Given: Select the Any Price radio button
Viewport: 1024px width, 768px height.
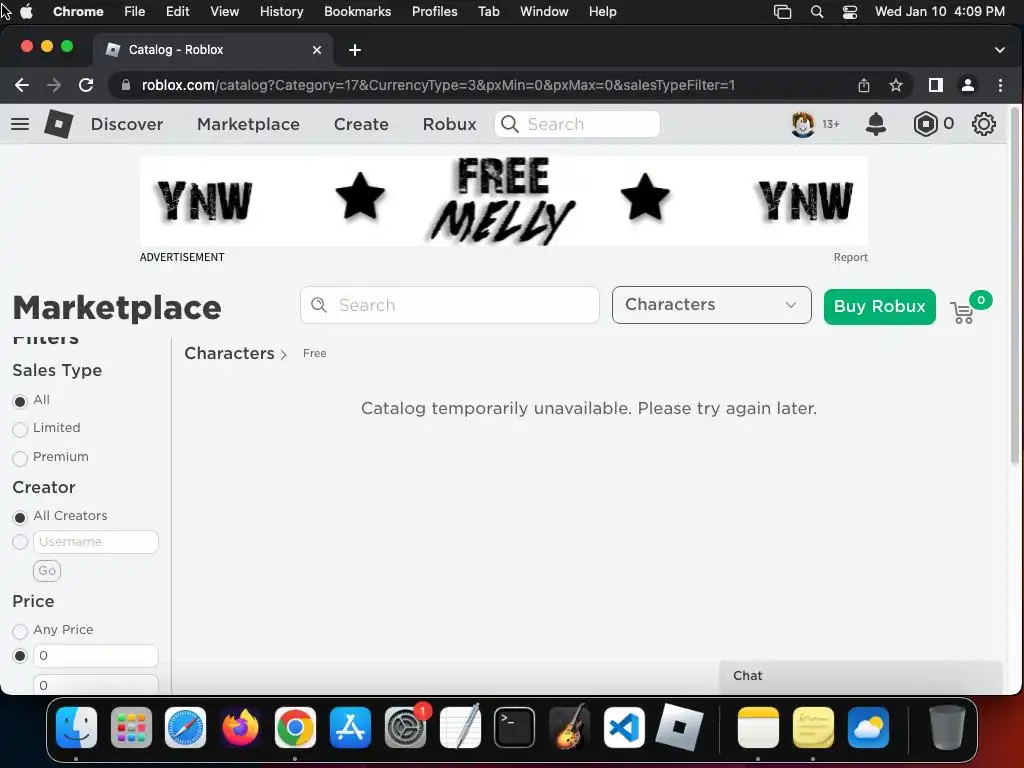Looking at the screenshot, I should pos(20,631).
